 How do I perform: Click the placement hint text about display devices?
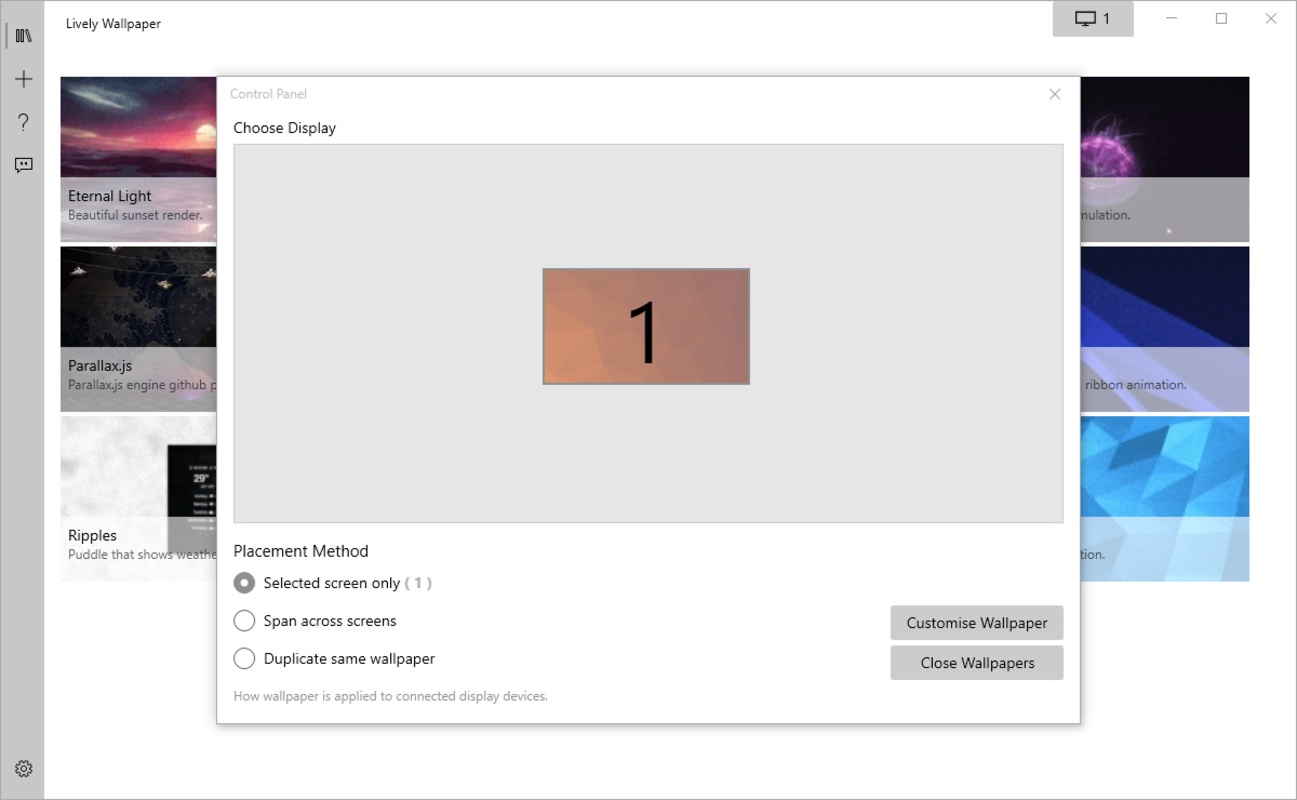click(x=391, y=696)
